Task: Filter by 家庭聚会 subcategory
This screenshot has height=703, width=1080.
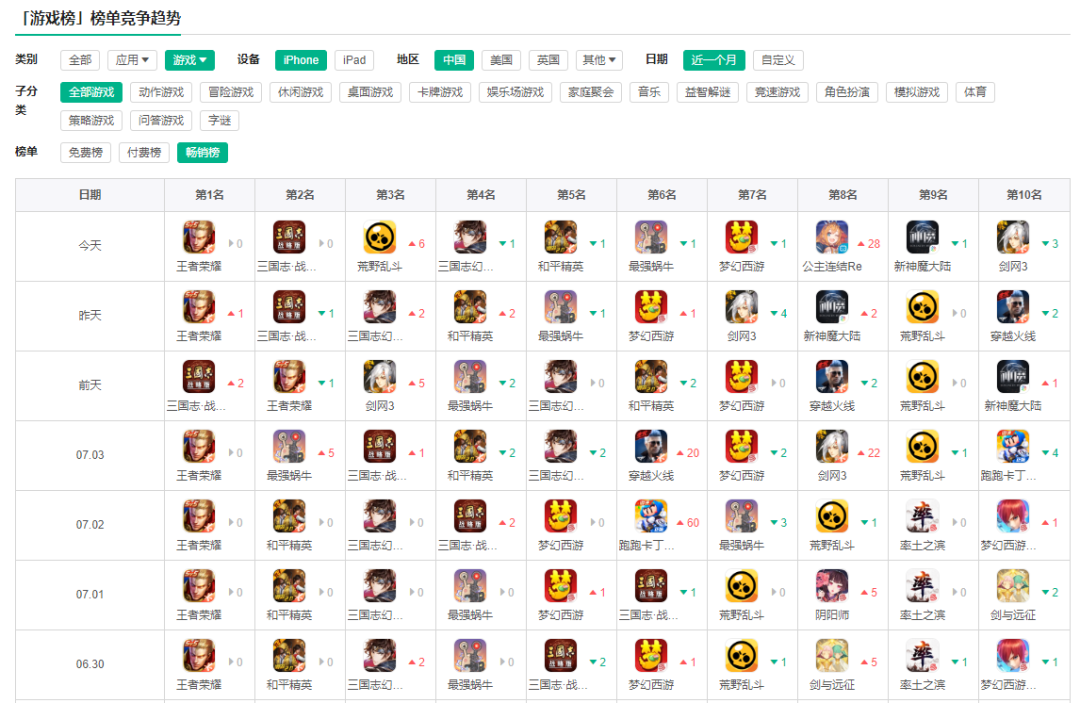Action: coord(591,92)
